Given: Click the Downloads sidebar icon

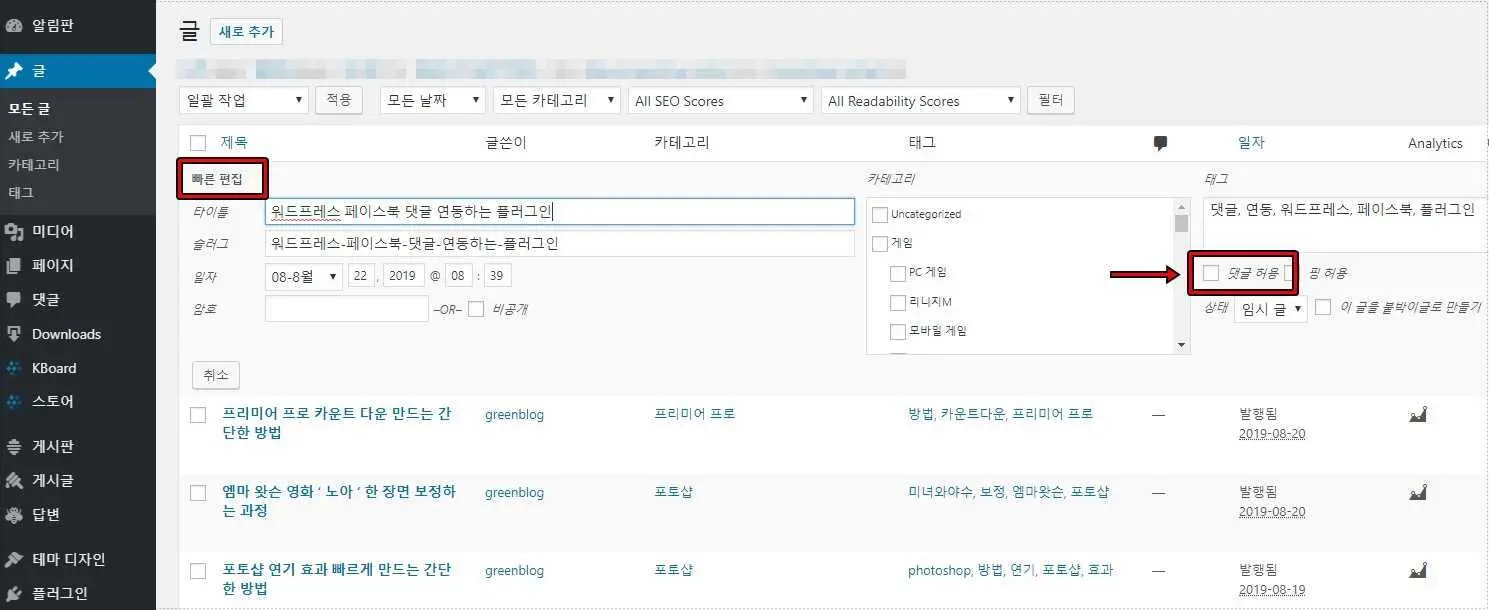Looking at the screenshot, I should point(14,334).
